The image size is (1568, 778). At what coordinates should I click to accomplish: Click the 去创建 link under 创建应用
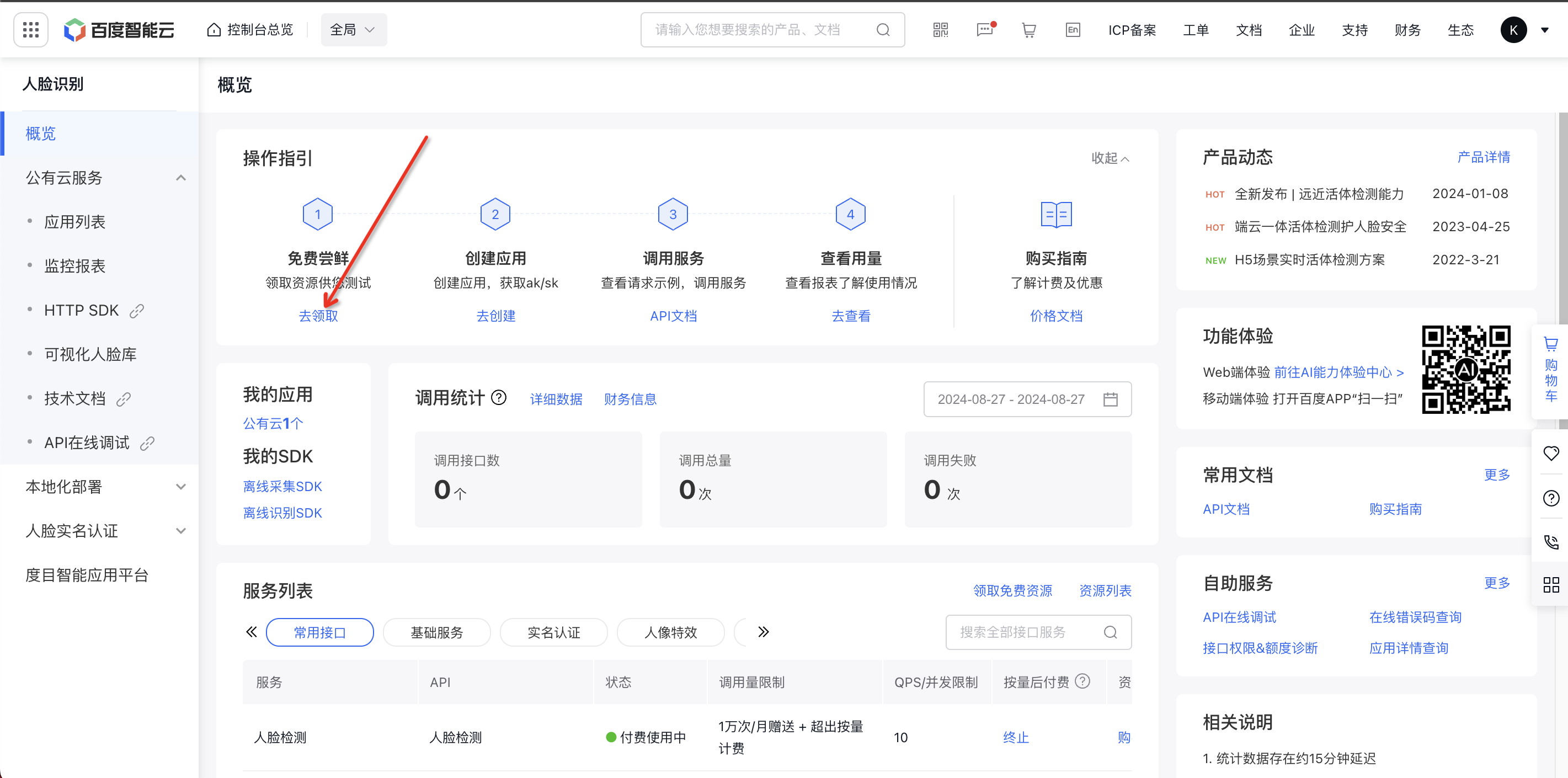tap(495, 316)
